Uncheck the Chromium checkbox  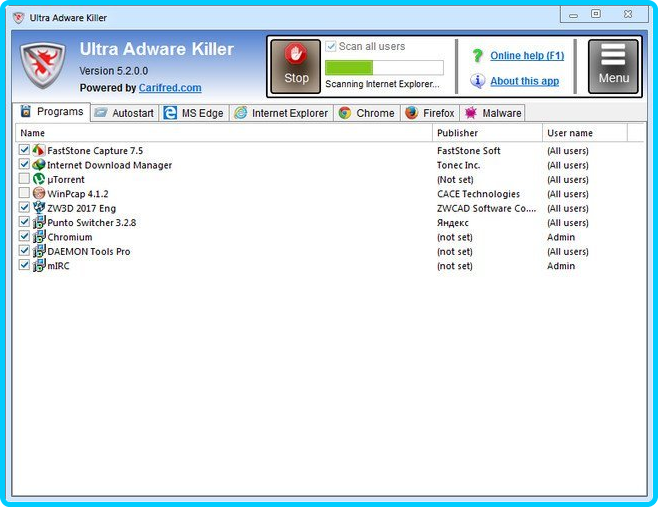point(24,236)
